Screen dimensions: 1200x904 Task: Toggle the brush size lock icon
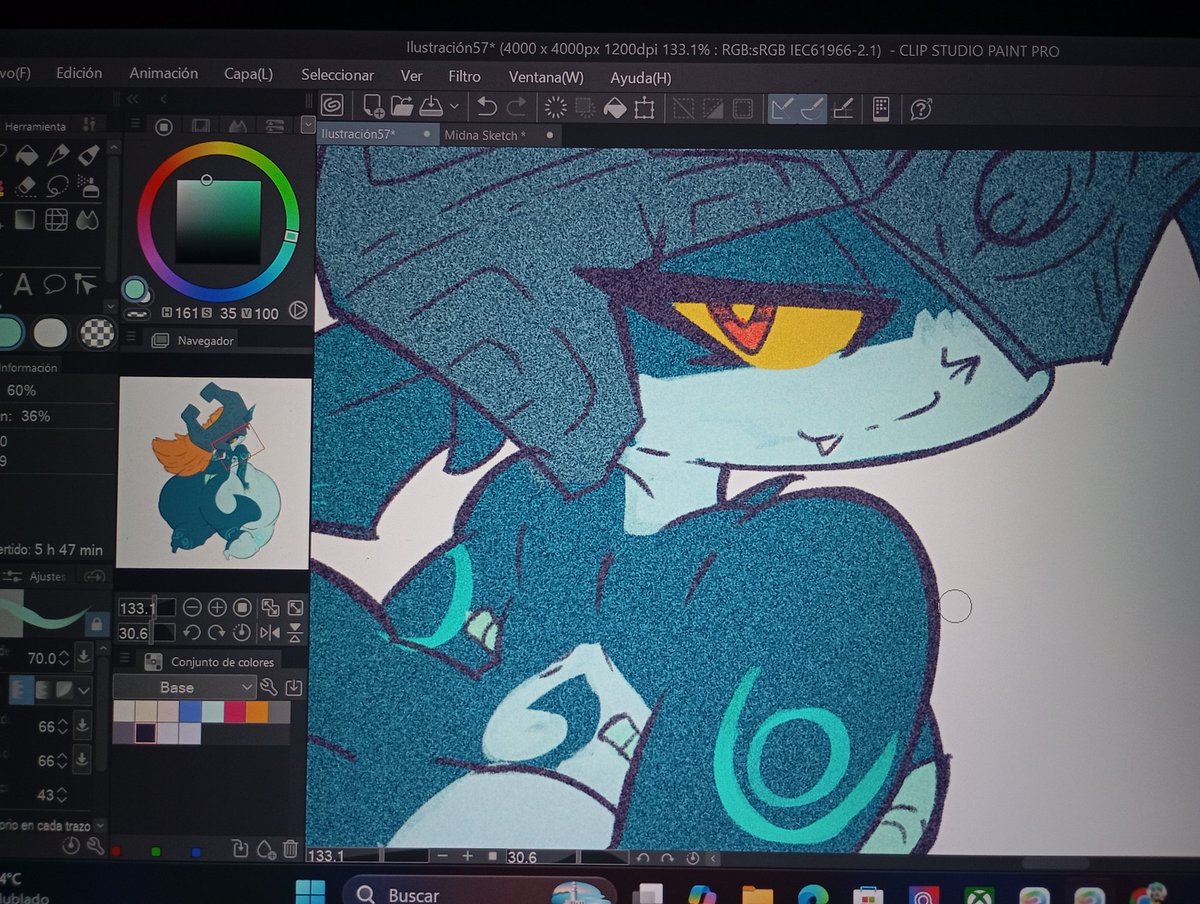point(96,623)
